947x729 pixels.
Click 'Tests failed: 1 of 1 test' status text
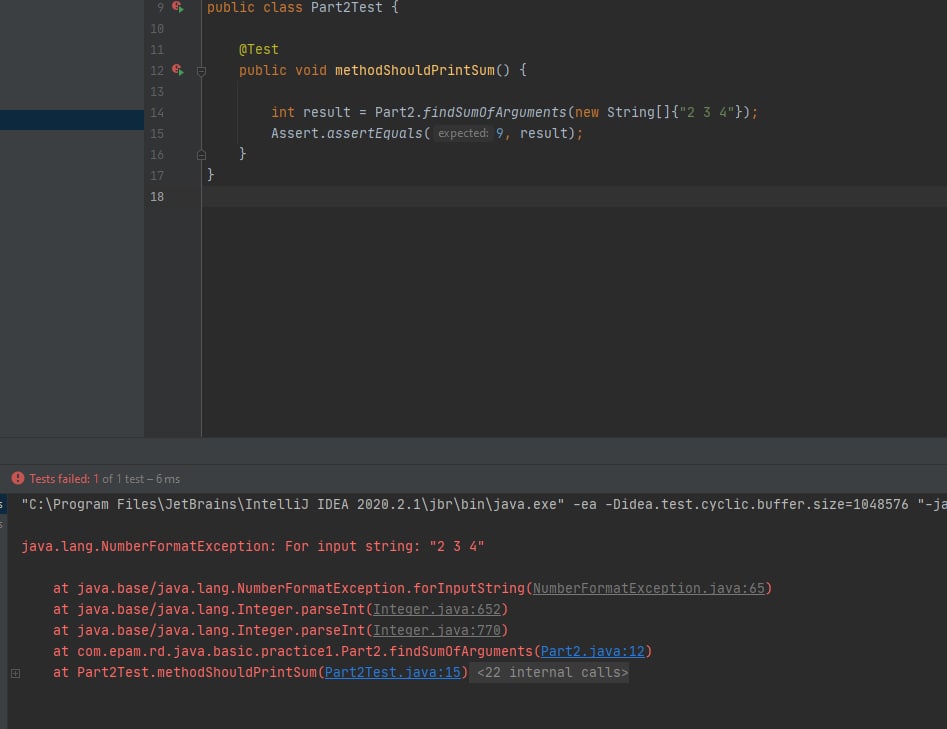tap(104, 479)
